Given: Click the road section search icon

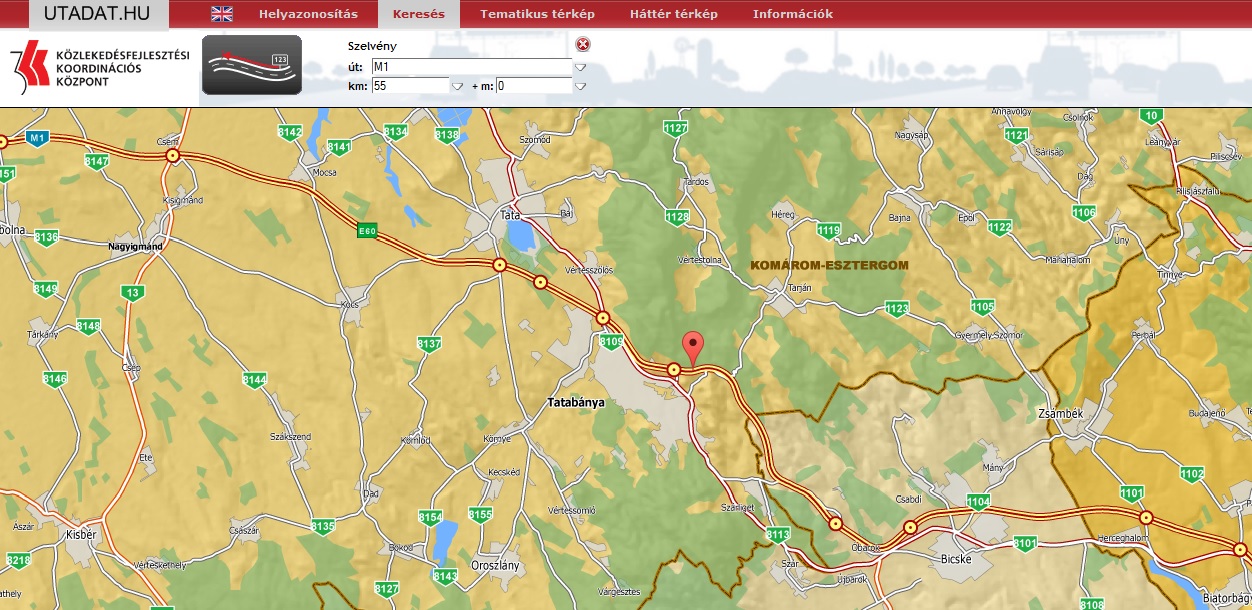Looking at the screenshot, I should click(x=251, y=65).
